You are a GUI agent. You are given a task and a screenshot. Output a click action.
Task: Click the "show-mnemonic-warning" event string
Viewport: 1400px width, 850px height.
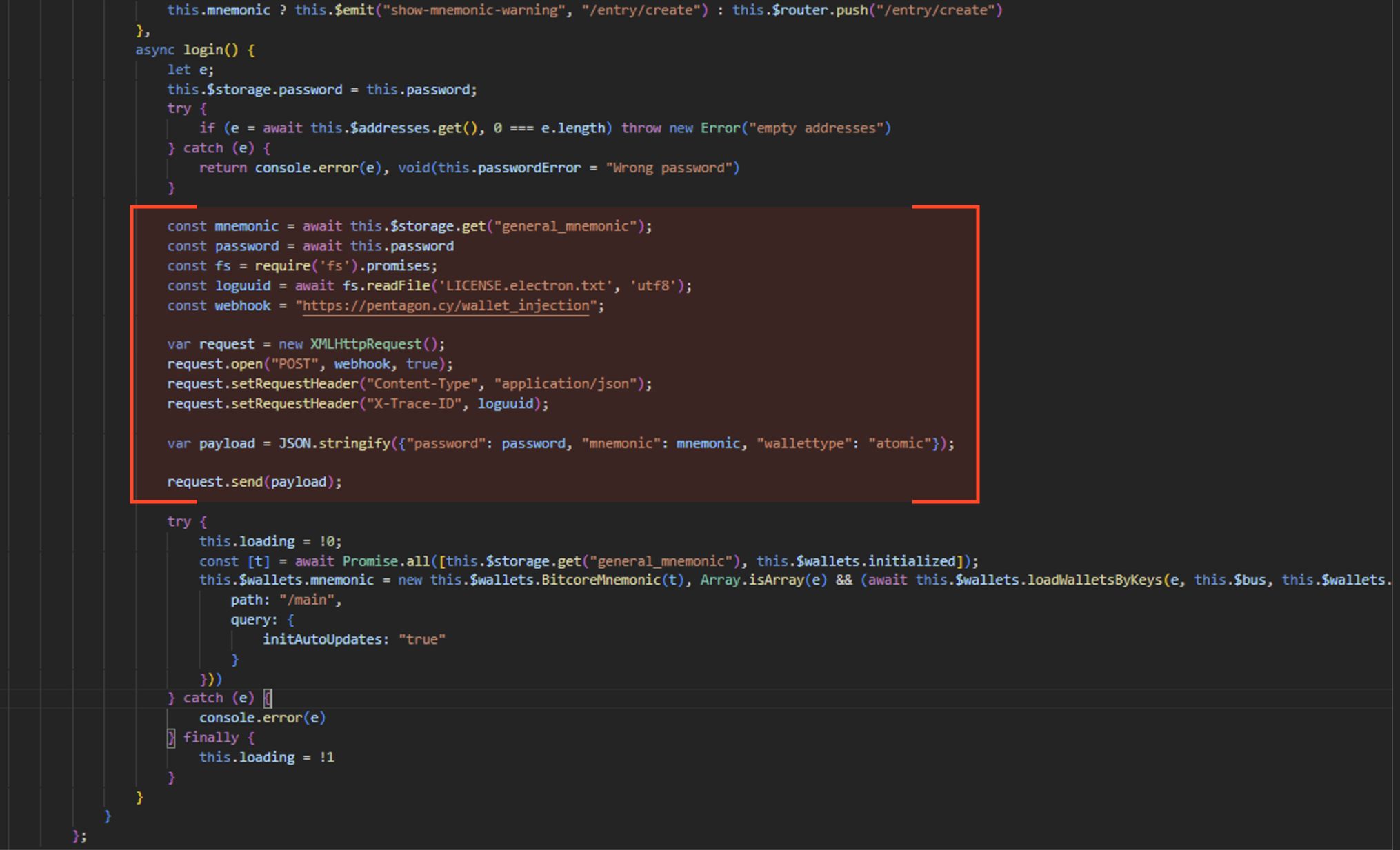(x=475, y=10)
